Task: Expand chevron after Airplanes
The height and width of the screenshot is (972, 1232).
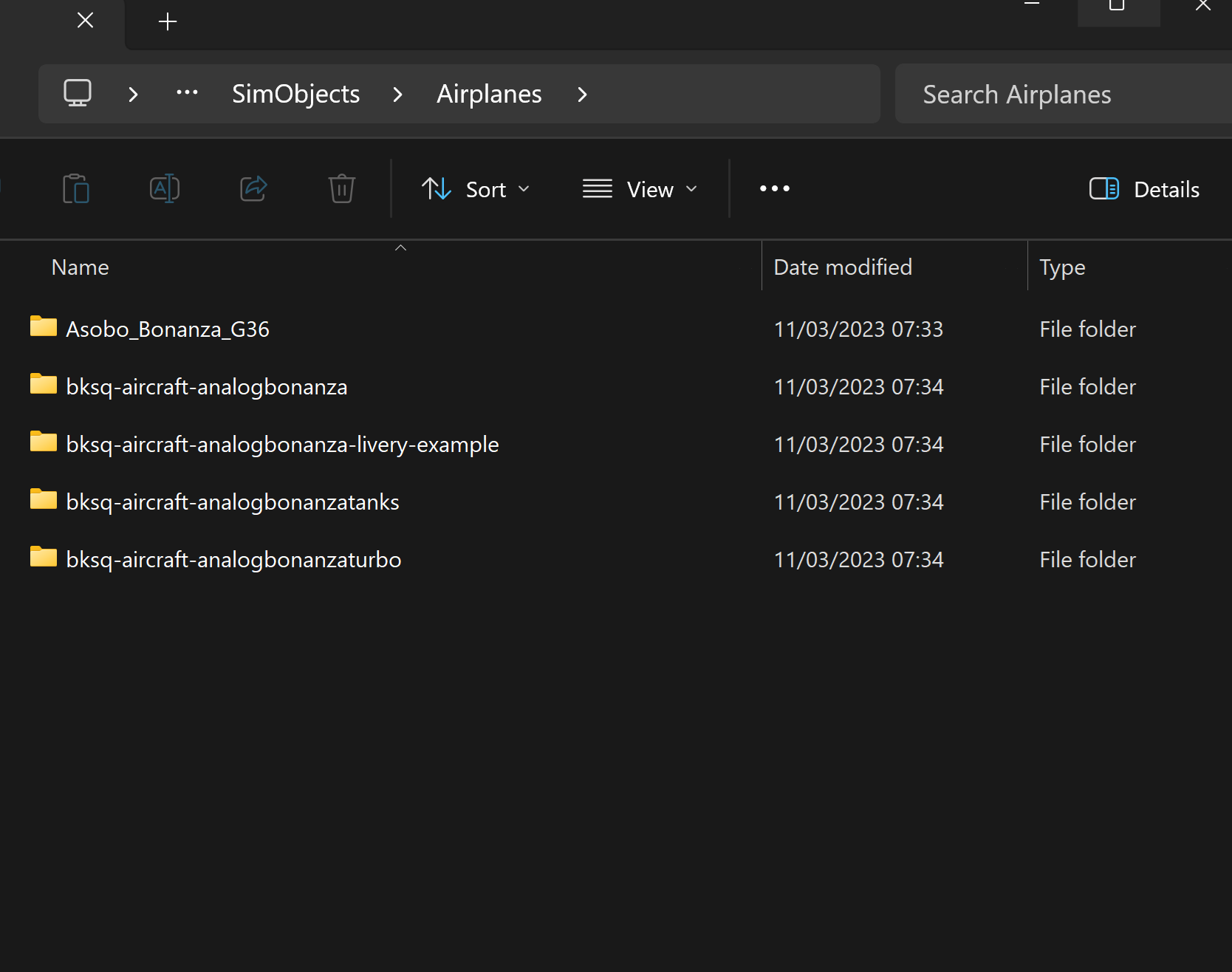Action: 583,95
